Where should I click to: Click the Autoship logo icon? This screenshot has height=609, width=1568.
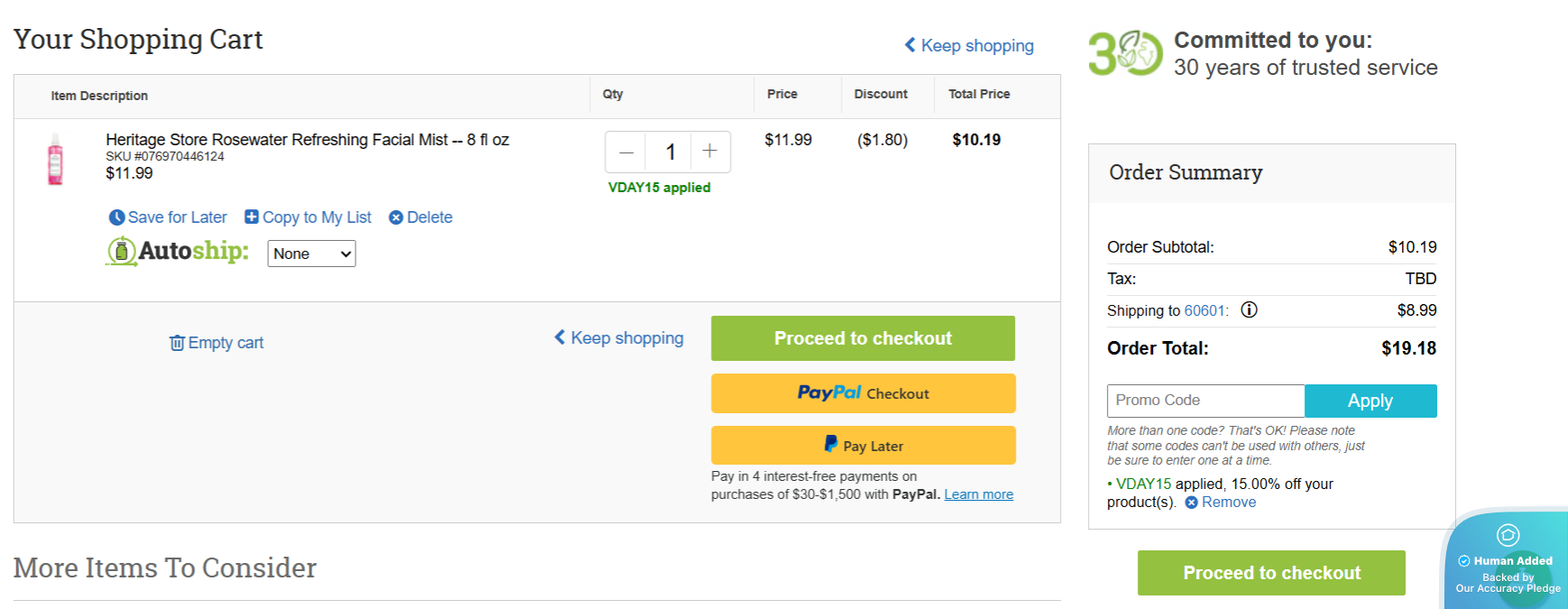tap(122, 251)
